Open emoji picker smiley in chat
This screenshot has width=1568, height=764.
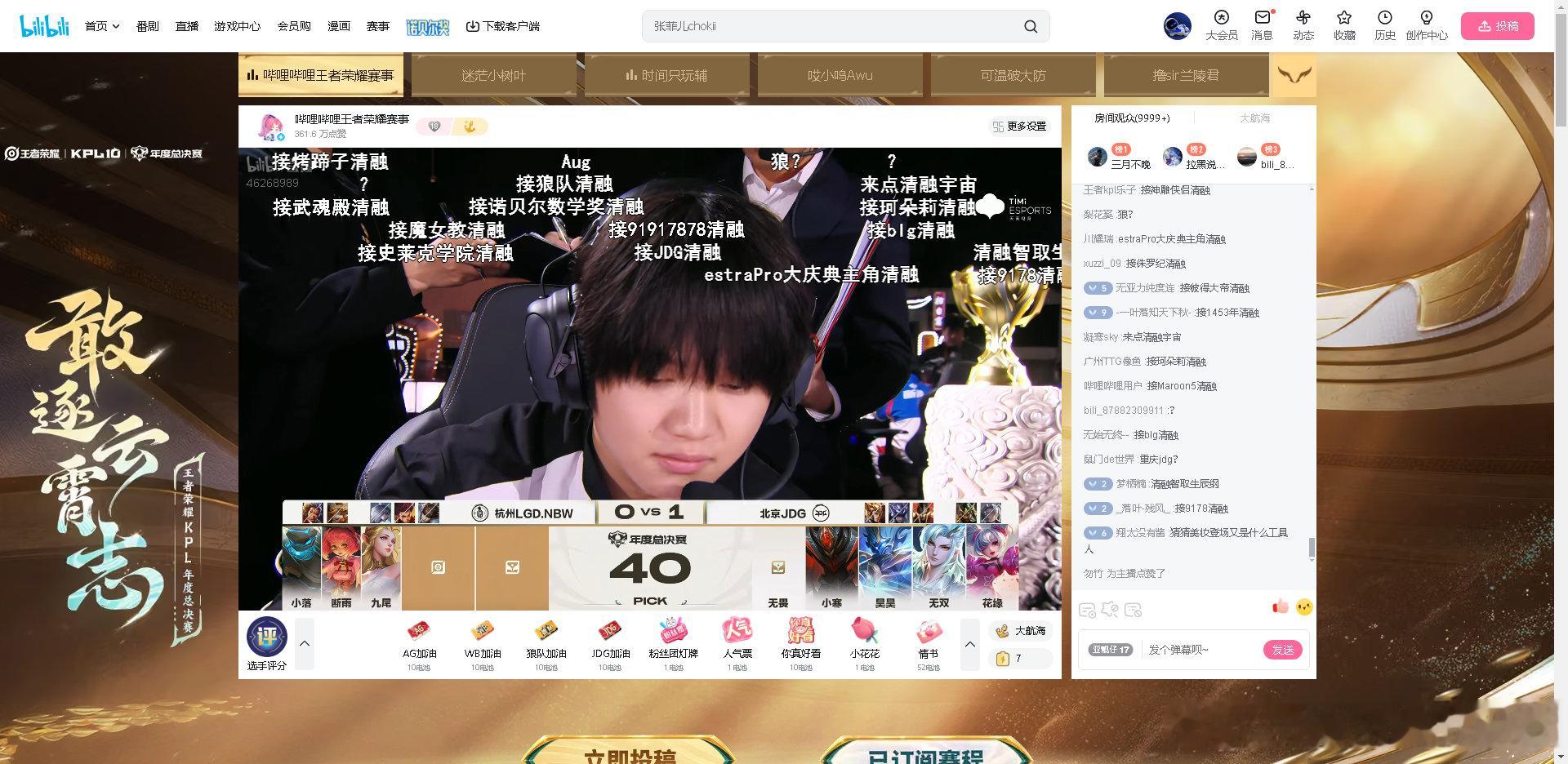tap(1304, 606)
